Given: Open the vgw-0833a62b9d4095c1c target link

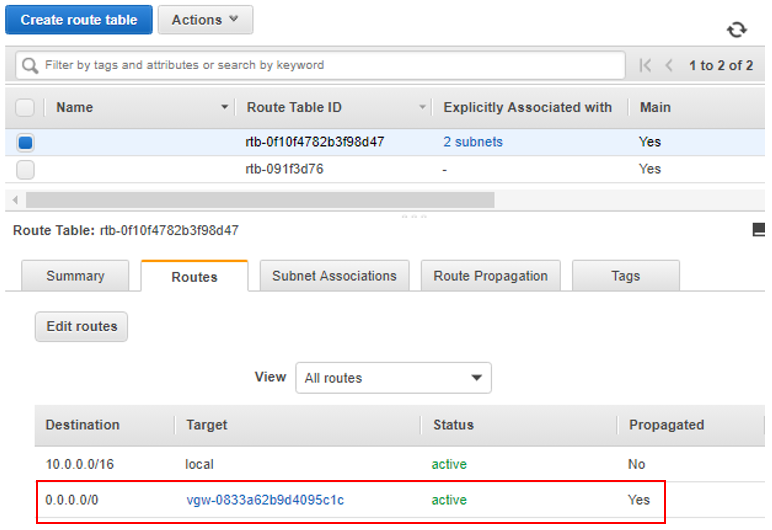Looking at the screenshot, I should [265, 500].
